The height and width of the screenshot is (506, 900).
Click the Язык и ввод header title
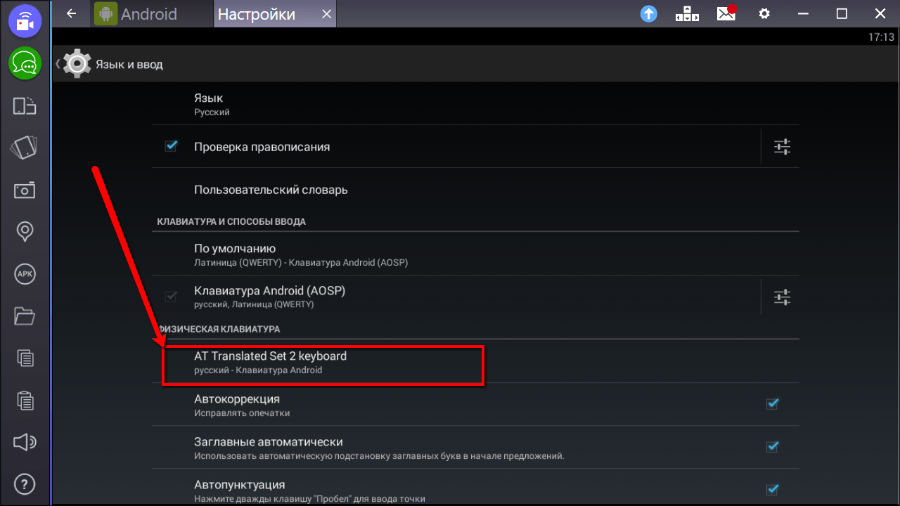(129, 64)
